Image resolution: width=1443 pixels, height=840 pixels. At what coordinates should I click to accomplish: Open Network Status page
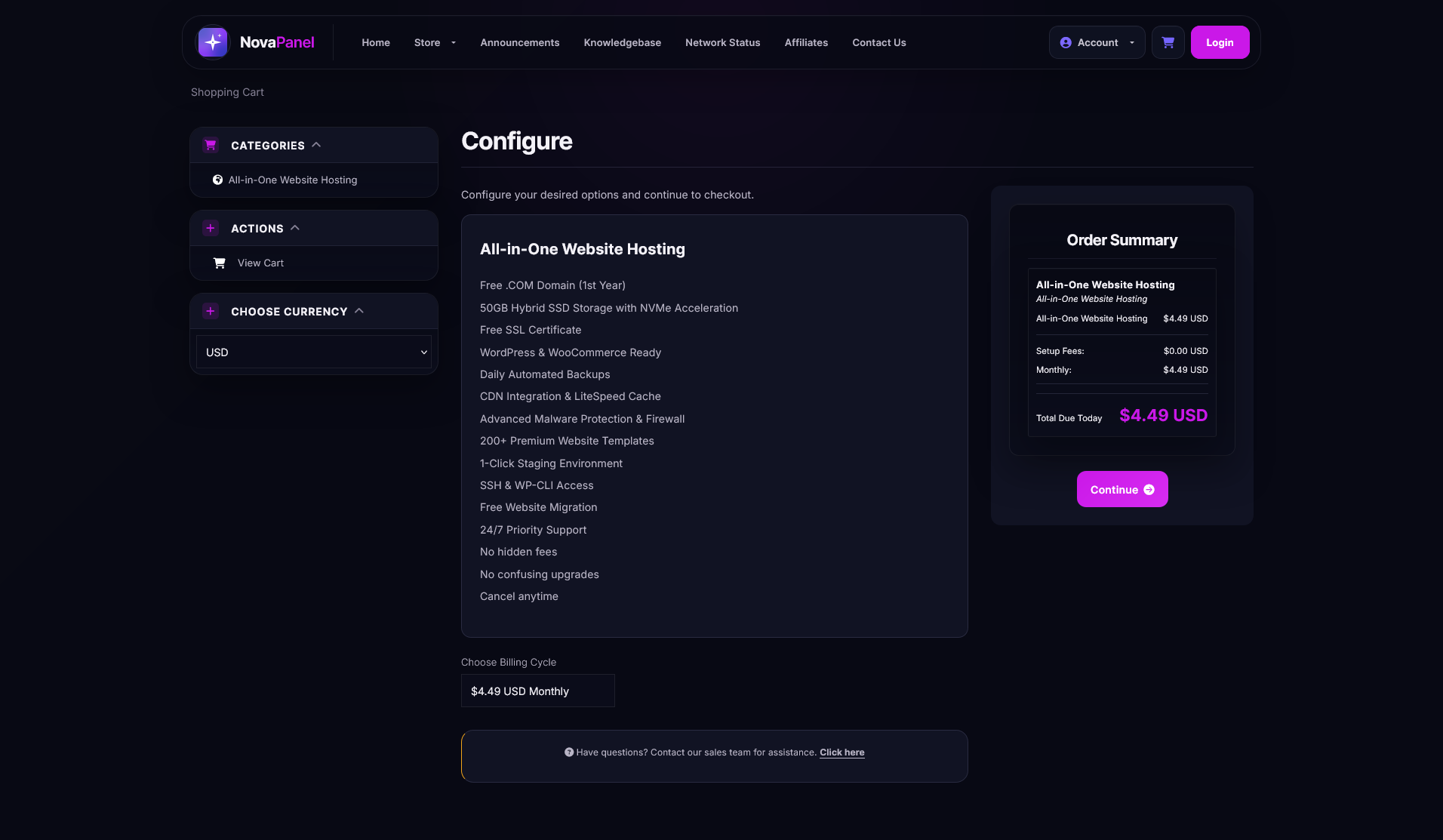point(722,42)
